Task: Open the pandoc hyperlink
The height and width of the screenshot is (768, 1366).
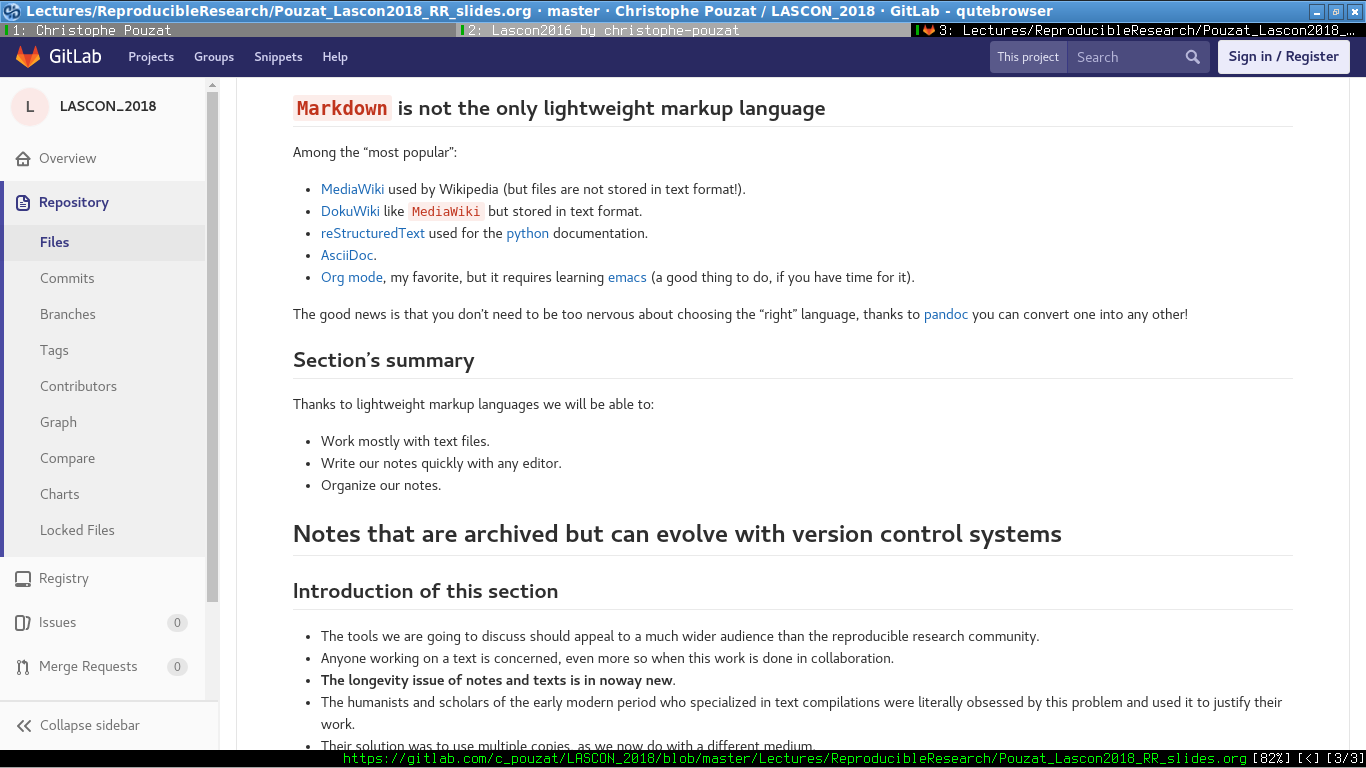Action: 945,314
